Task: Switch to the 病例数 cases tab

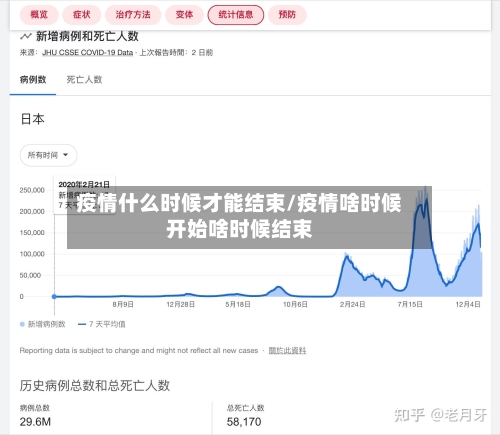Action: [33, 80]
